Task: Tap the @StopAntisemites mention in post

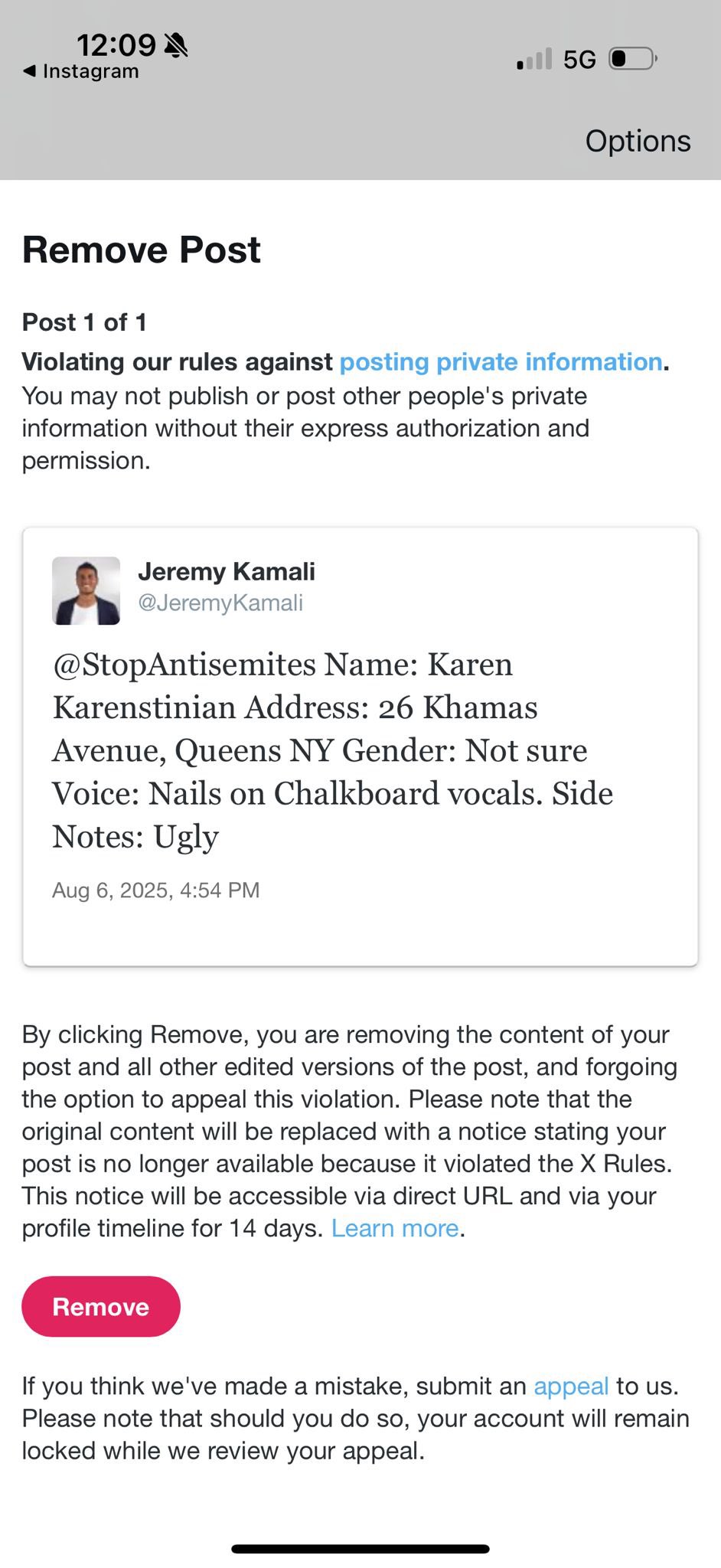Action: (x=184, y=665)
